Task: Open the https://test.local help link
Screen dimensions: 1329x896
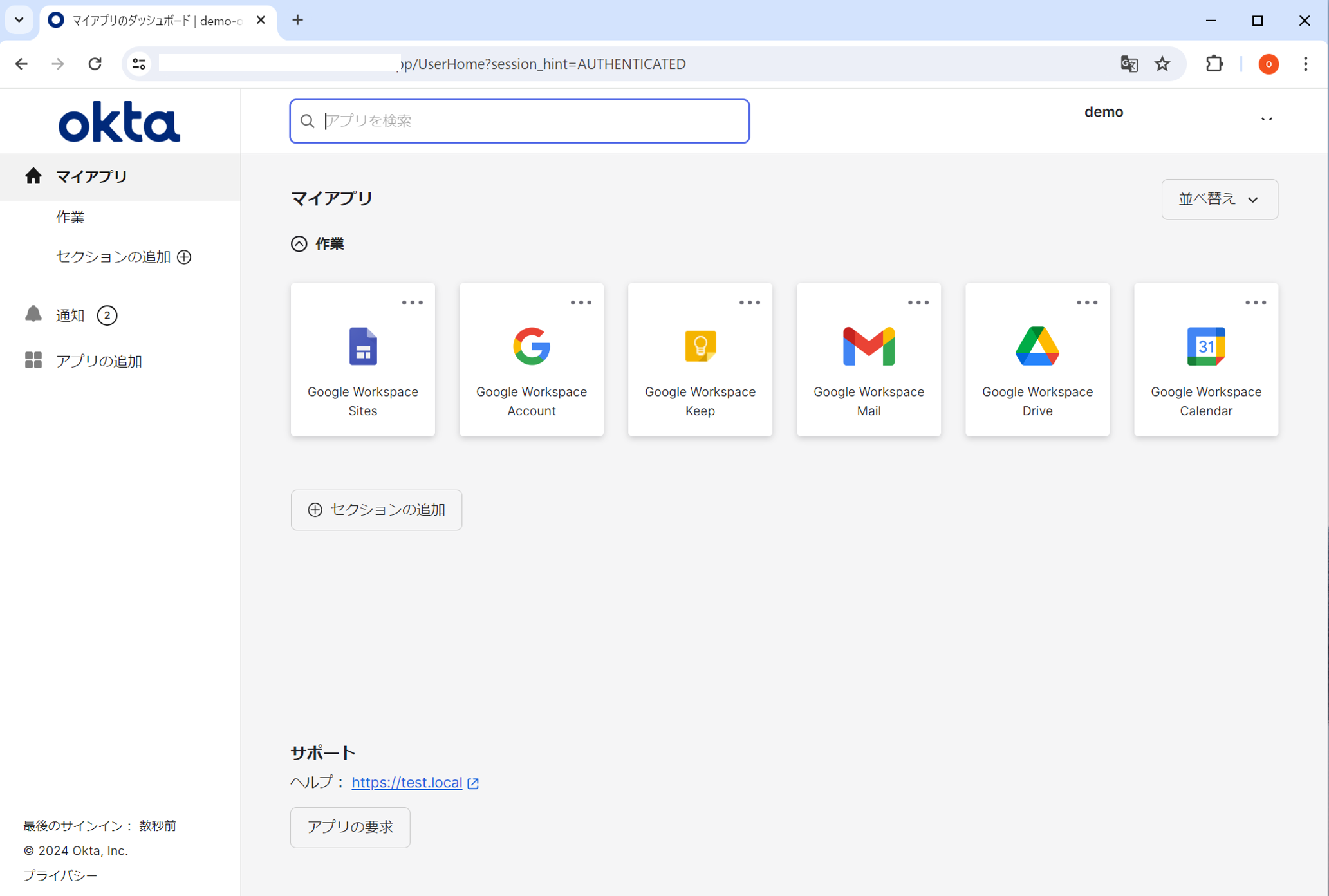Action: coord(407,782)
